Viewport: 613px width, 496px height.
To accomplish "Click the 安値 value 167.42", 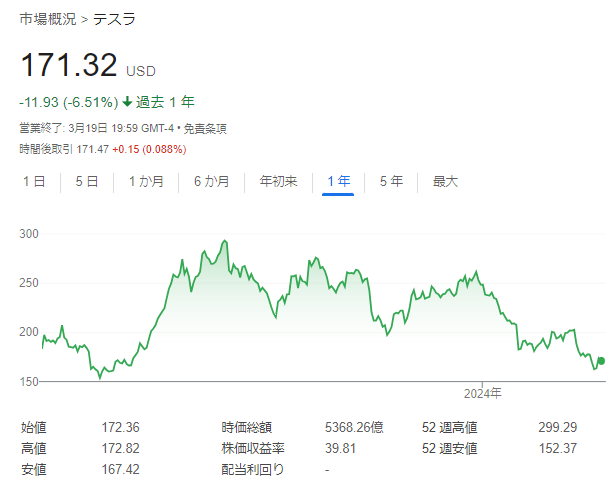I will tap(120, 469).
